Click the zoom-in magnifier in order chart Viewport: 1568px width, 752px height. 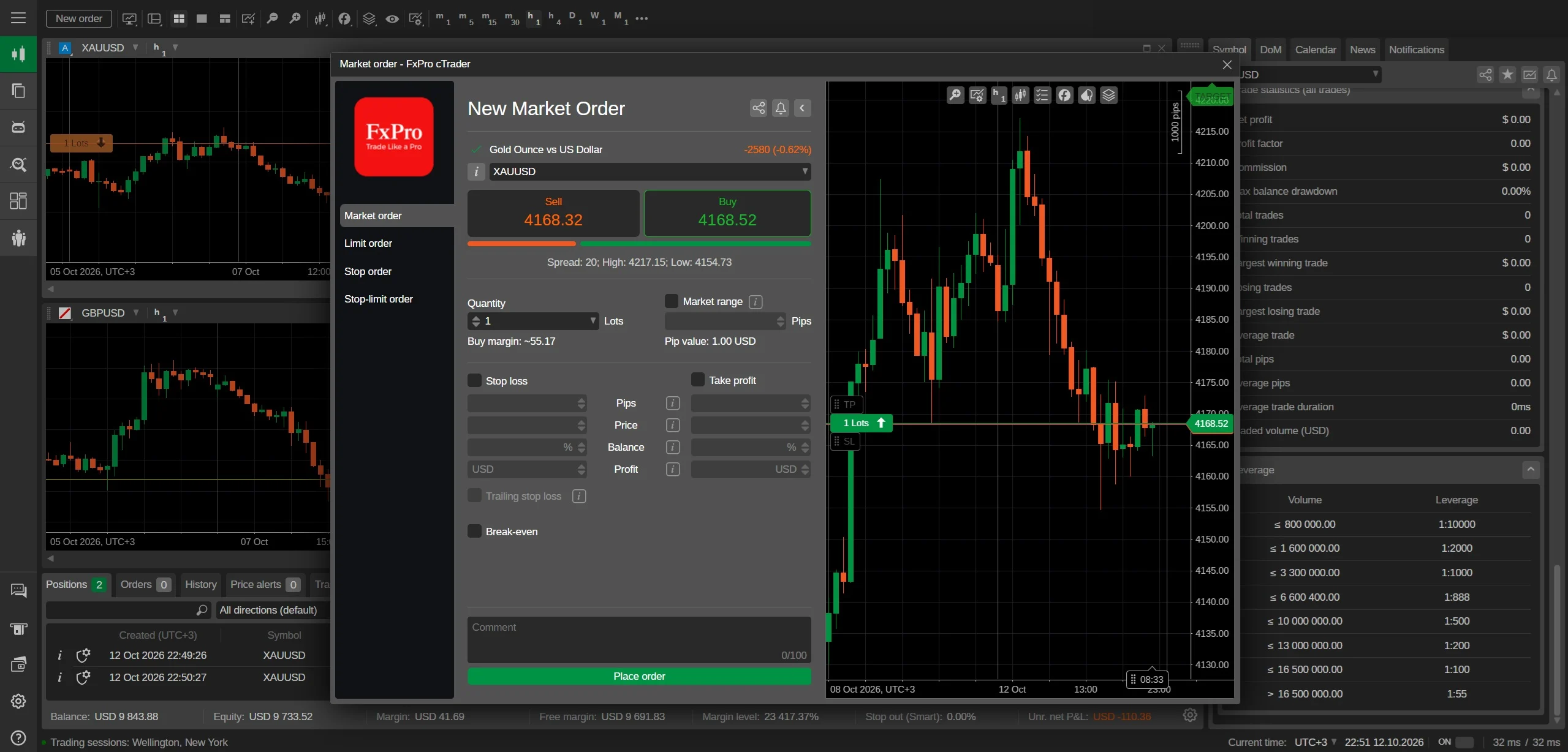955,95
